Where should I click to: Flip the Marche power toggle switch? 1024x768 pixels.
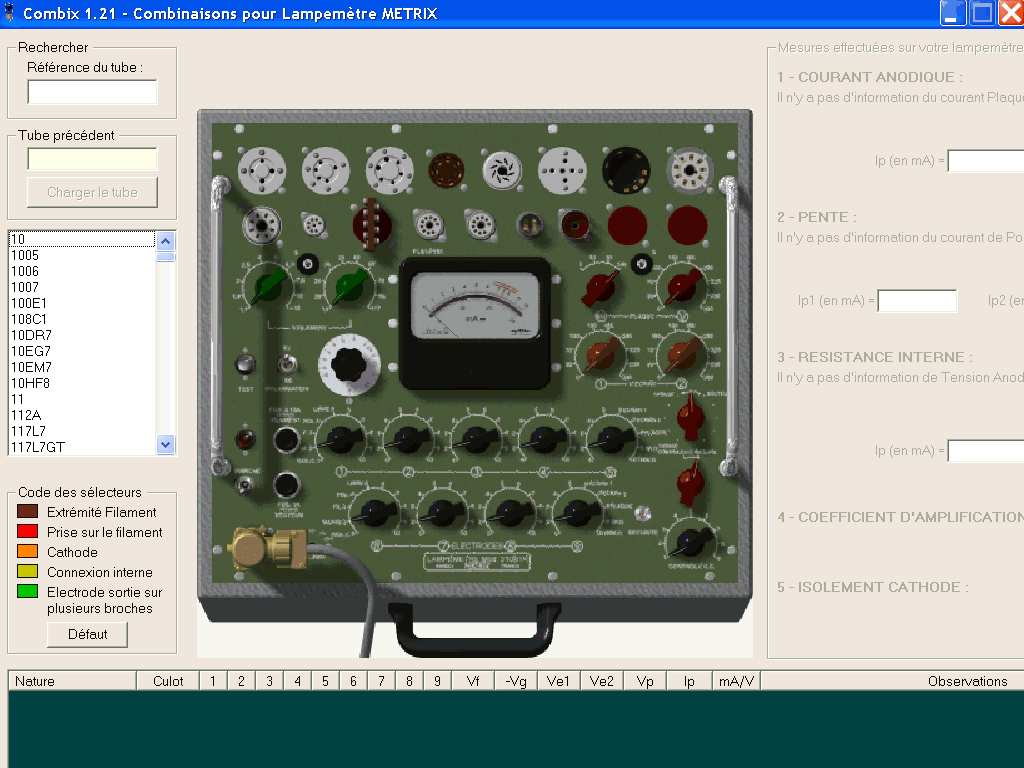point(245,485)
